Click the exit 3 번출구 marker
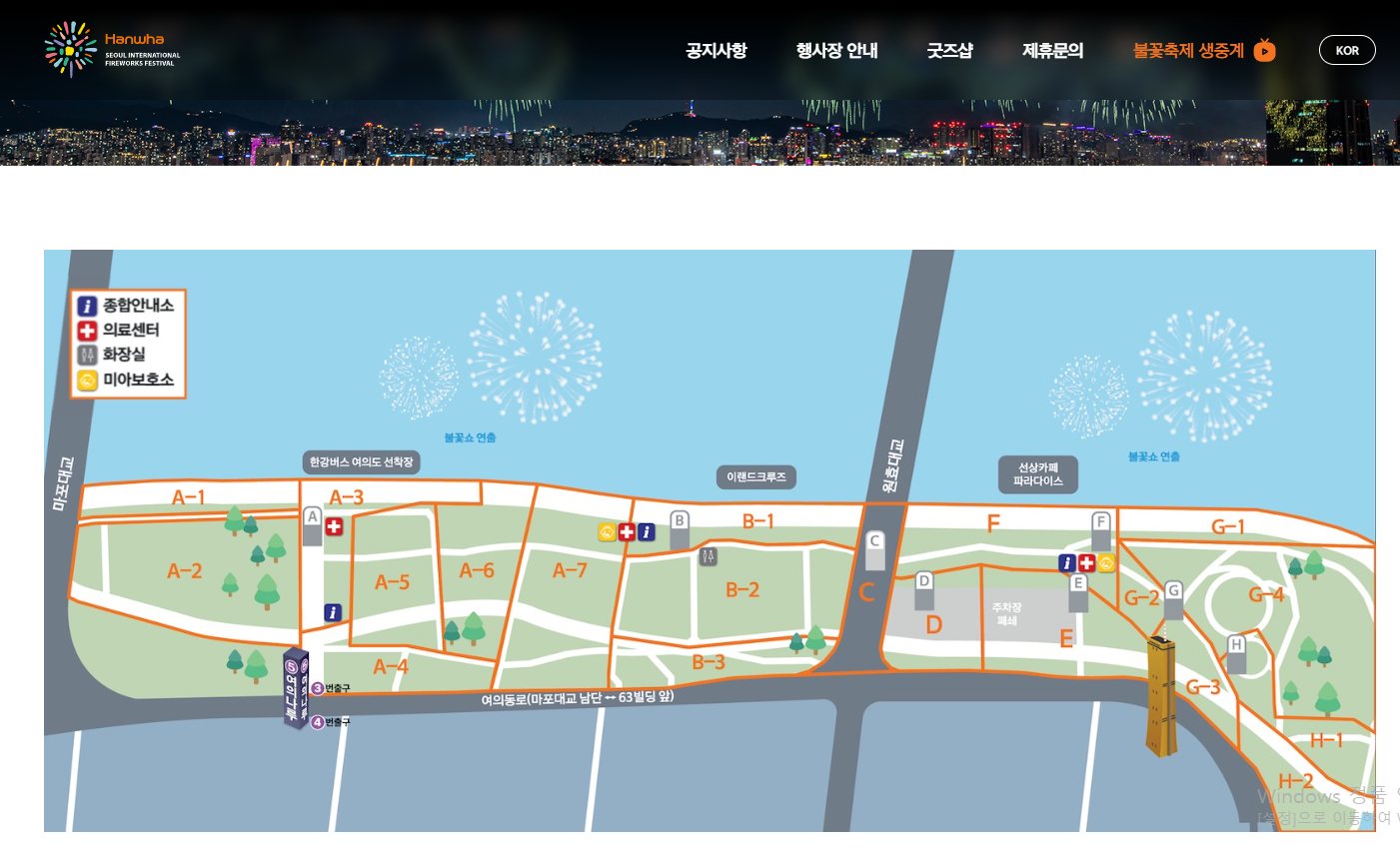1400x848 pixels. click(331, 688)
